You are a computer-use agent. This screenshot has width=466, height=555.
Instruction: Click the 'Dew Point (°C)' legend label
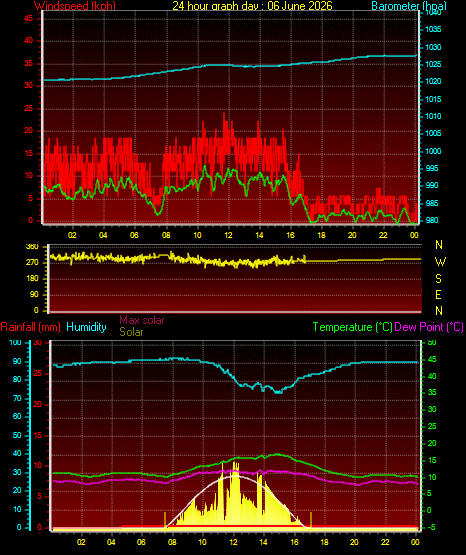pos(429,327)
